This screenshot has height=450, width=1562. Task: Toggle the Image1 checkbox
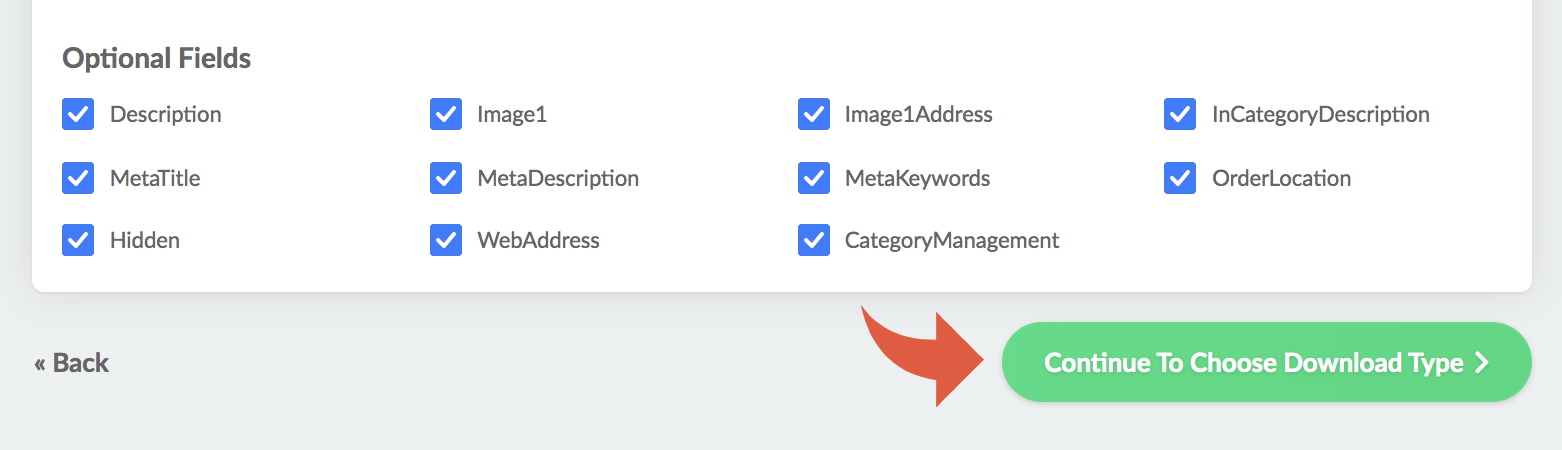(446, 114)
